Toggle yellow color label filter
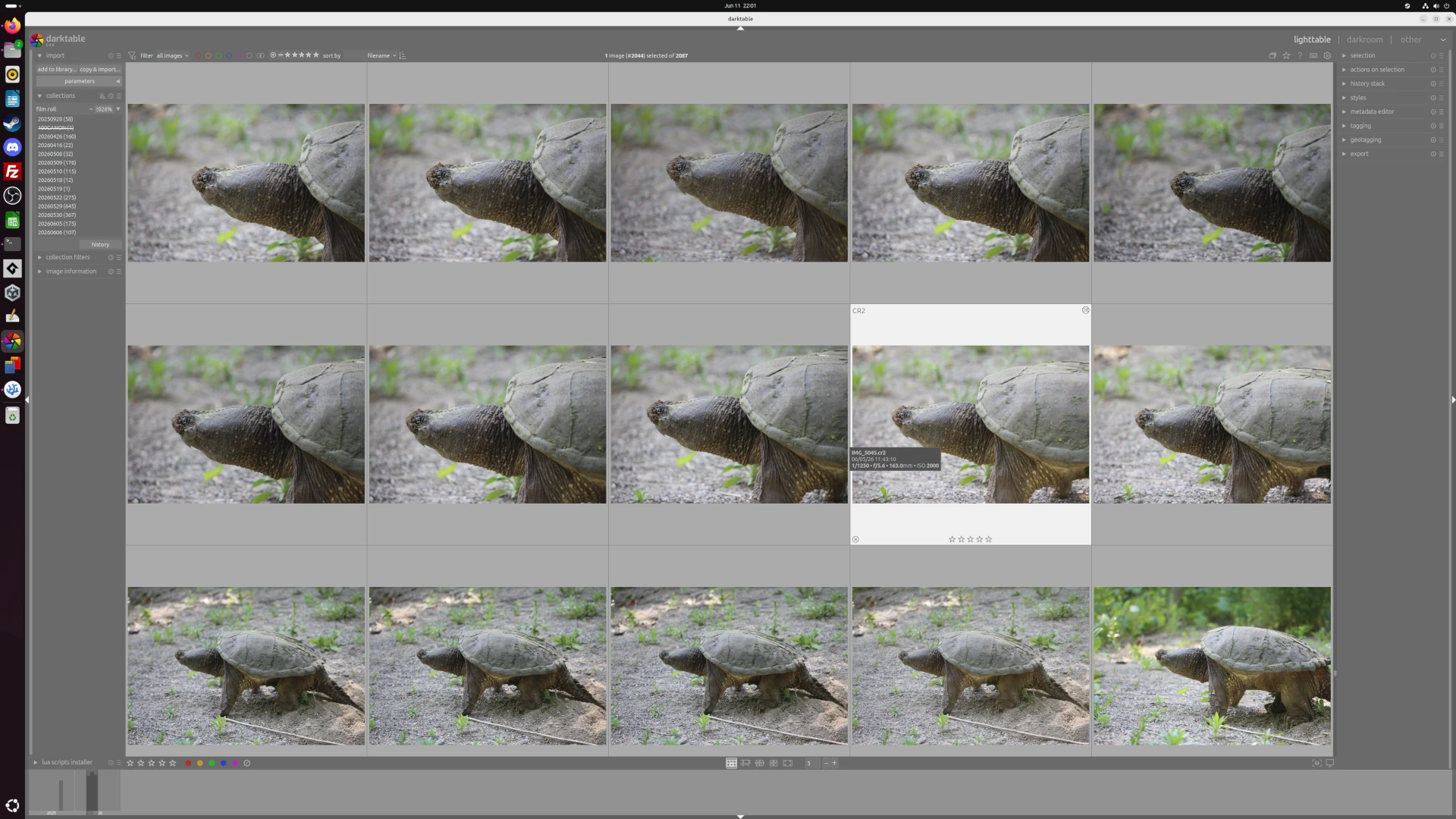The width and height of the screenshot is (1456, 819). coord(209,55)
